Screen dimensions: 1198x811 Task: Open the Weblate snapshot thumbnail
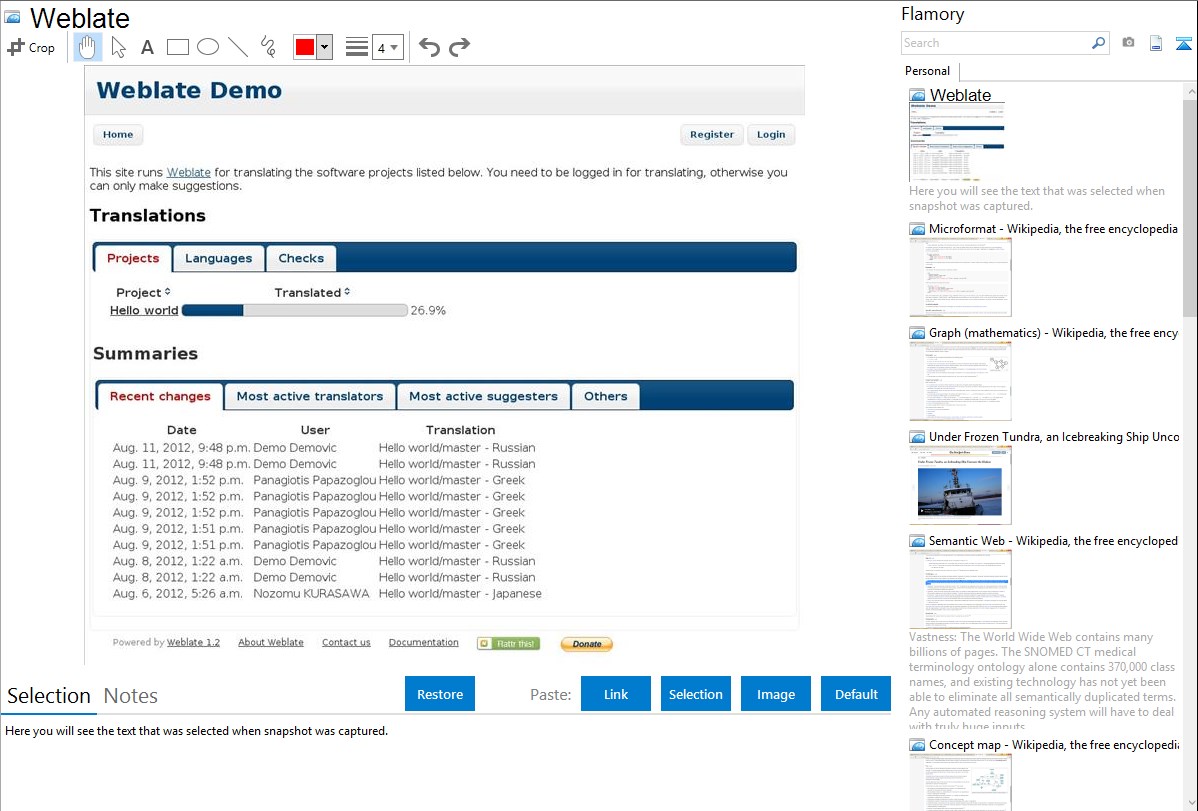(x=957, y=142)
